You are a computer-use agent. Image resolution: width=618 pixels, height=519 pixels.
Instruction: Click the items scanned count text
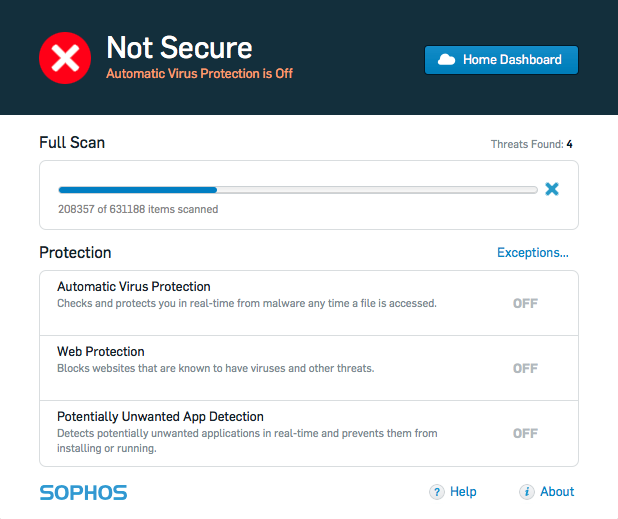click(138, 209)
